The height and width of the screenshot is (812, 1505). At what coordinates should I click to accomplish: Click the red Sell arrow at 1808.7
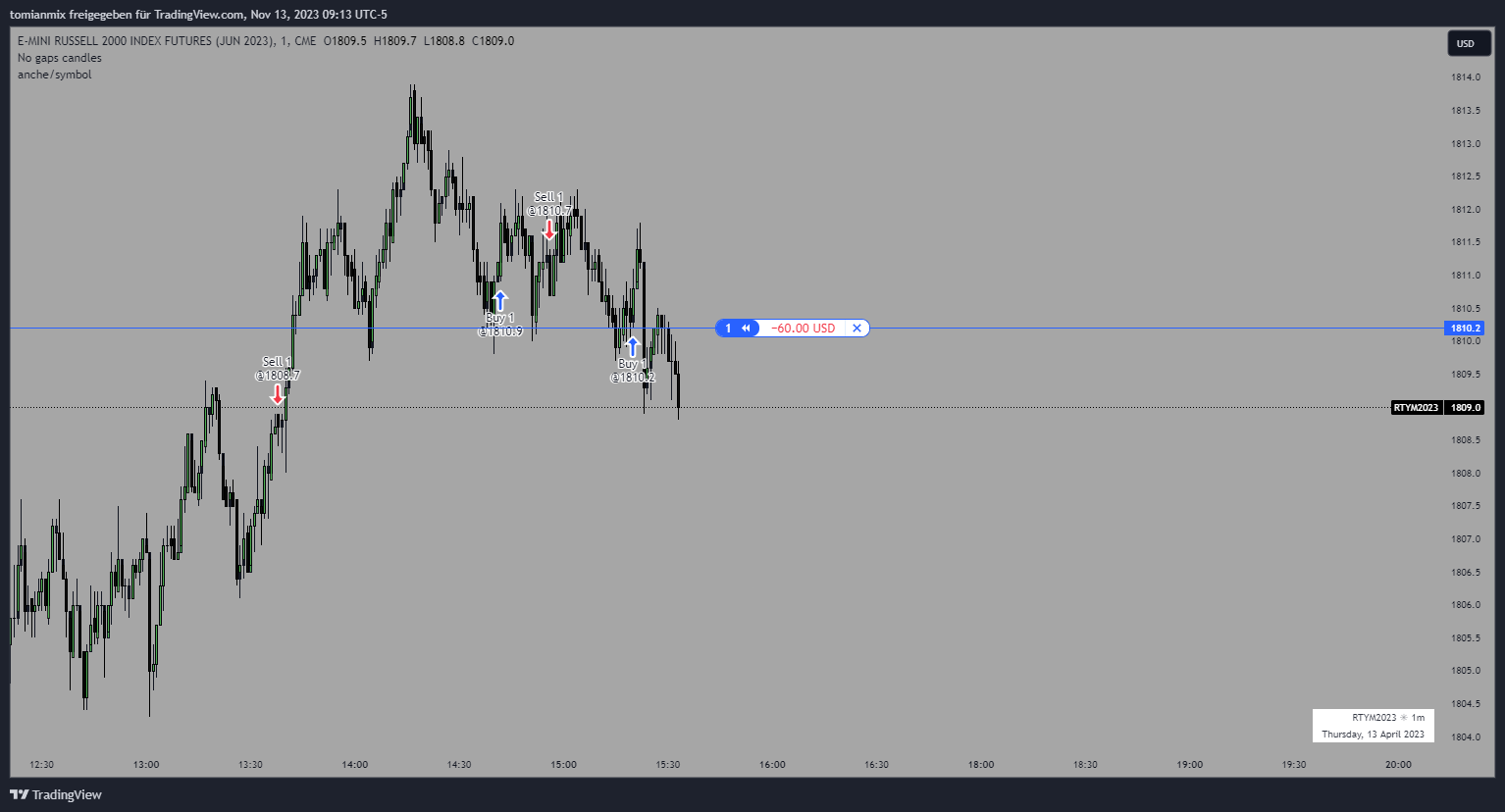point(278,394)
